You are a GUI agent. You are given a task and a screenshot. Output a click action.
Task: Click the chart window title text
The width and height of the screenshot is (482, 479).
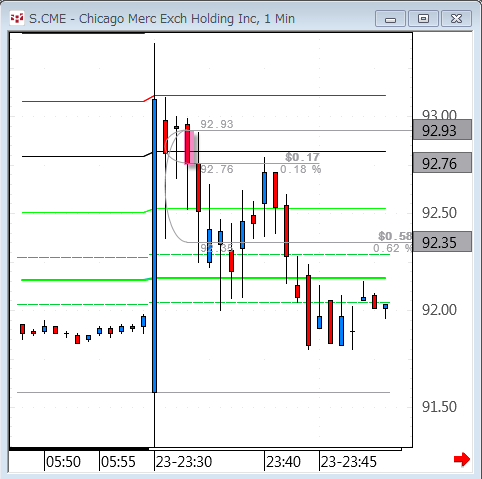coord(162,19)
